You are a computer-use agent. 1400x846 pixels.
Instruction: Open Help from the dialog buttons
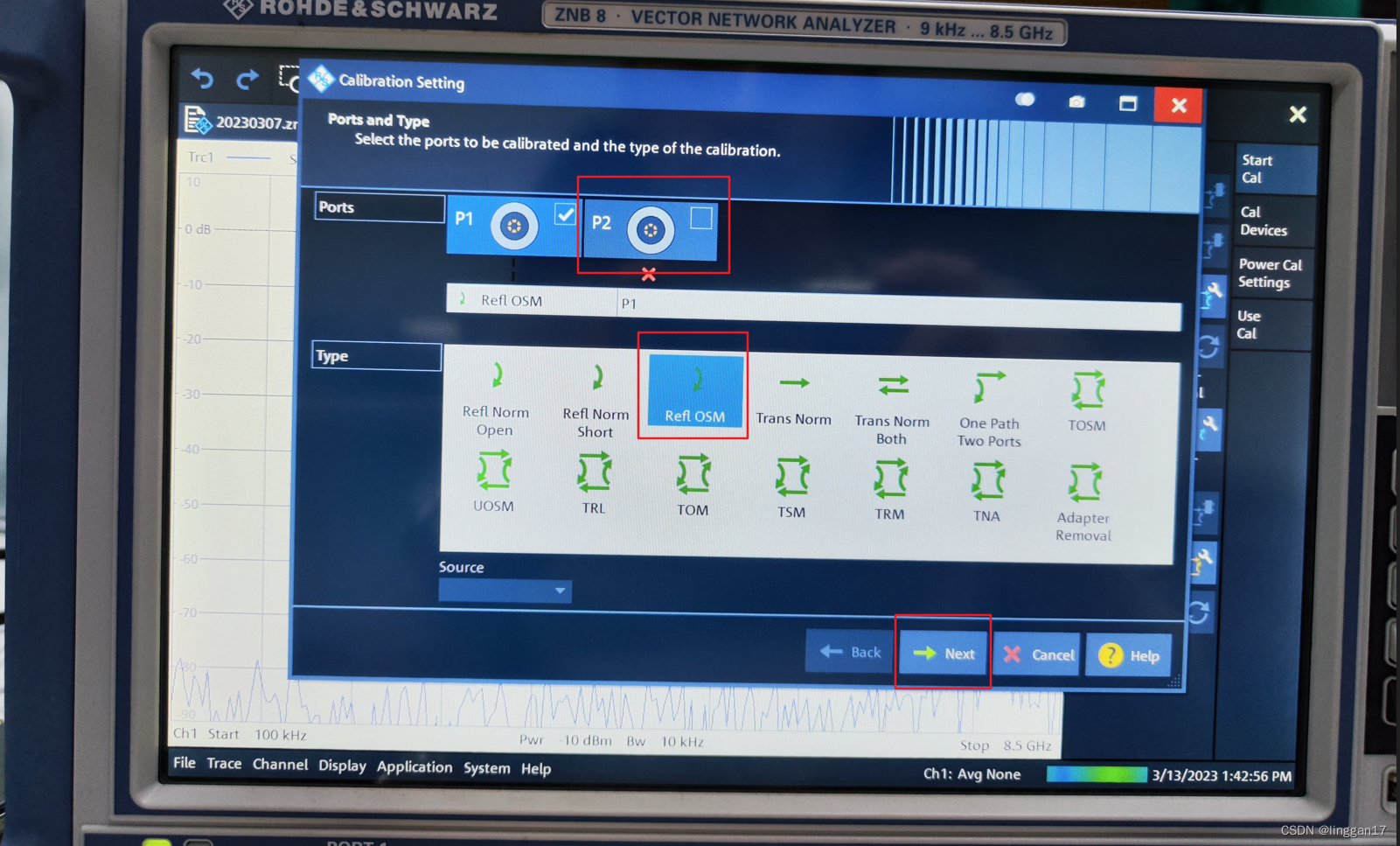pos(1129,655)
